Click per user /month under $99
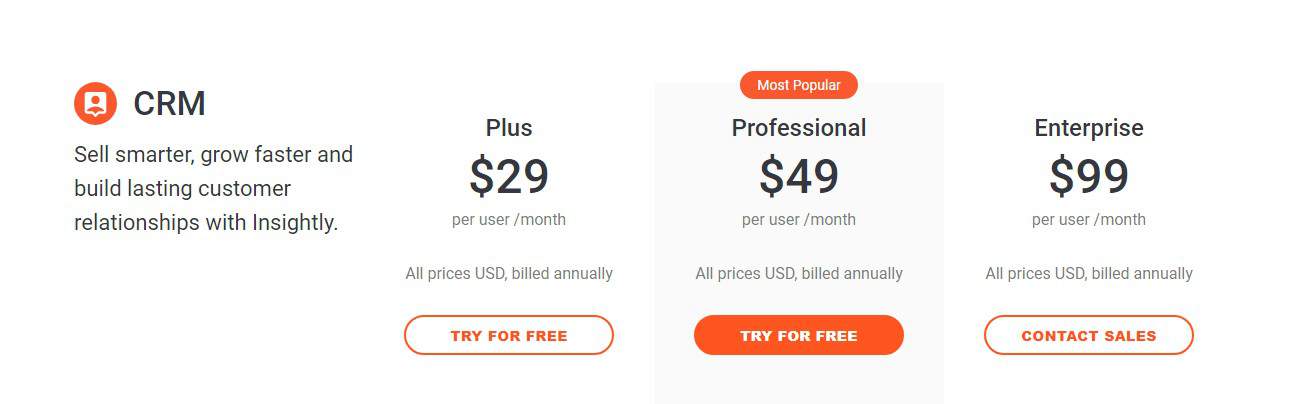 click(1089, 220)
